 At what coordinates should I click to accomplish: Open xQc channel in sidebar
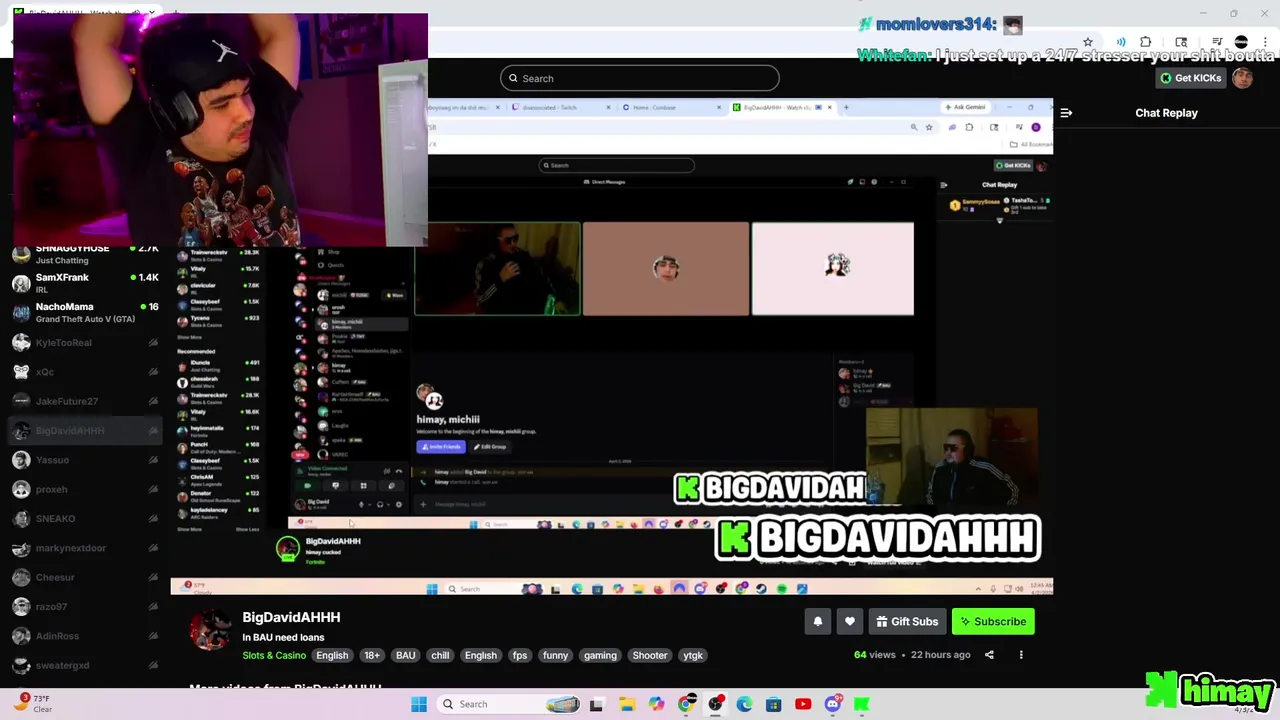point(86,372)
